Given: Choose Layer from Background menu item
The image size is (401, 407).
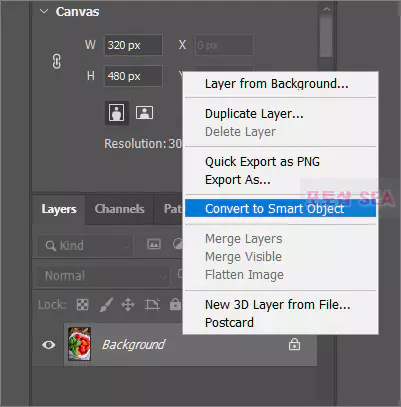Looking at the screenshot, I should (277, 84).
